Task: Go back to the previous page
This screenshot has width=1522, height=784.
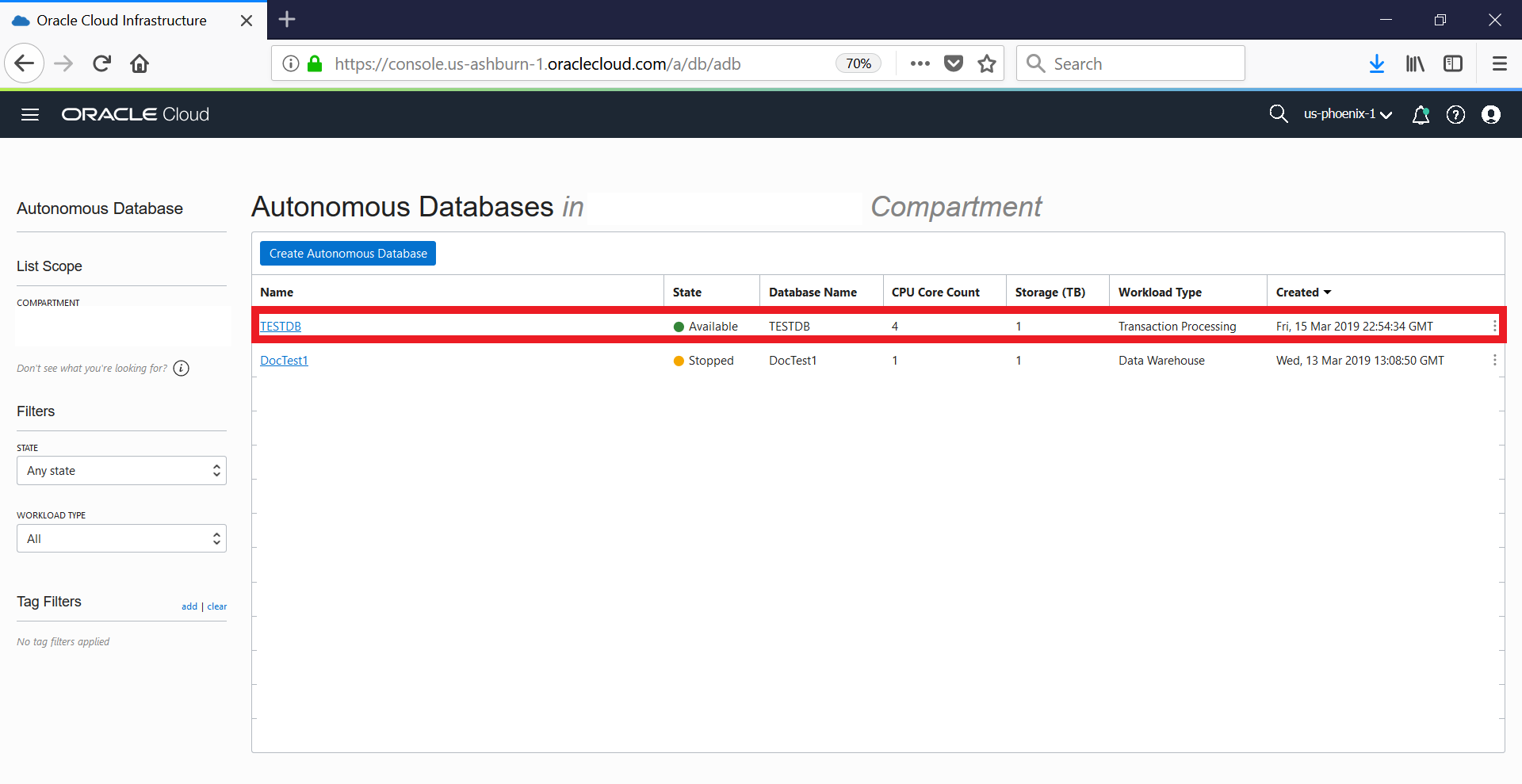Action: [25, 63]
